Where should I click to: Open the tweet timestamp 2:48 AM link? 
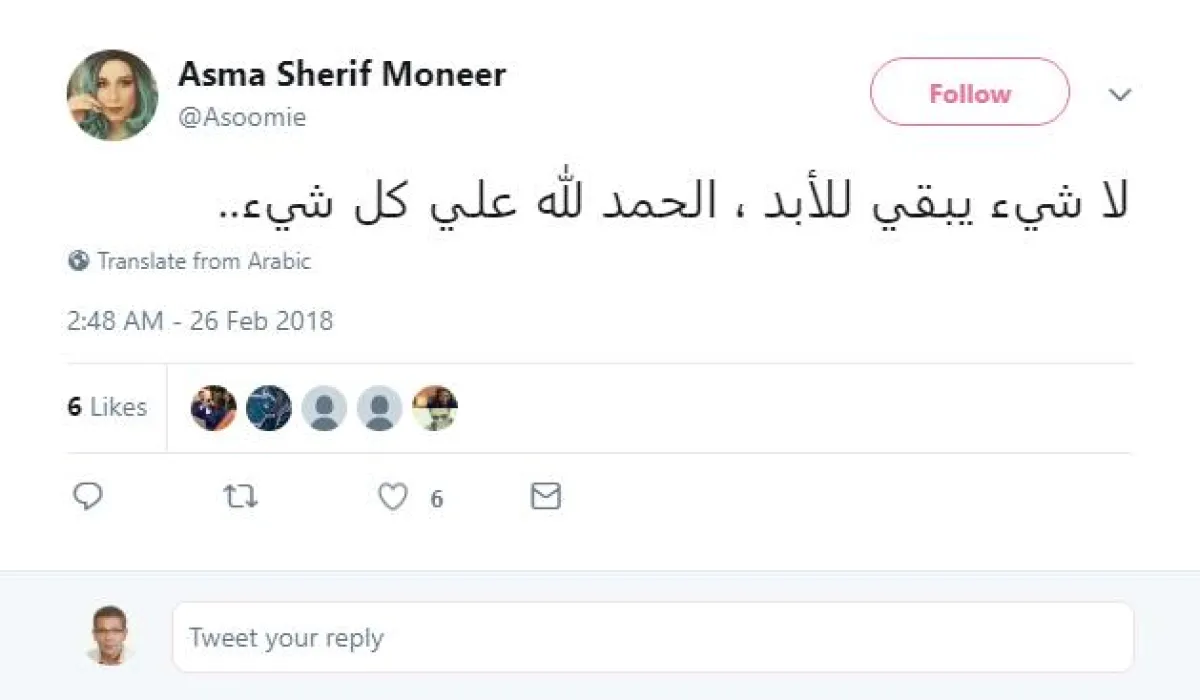tap(200, 321)
